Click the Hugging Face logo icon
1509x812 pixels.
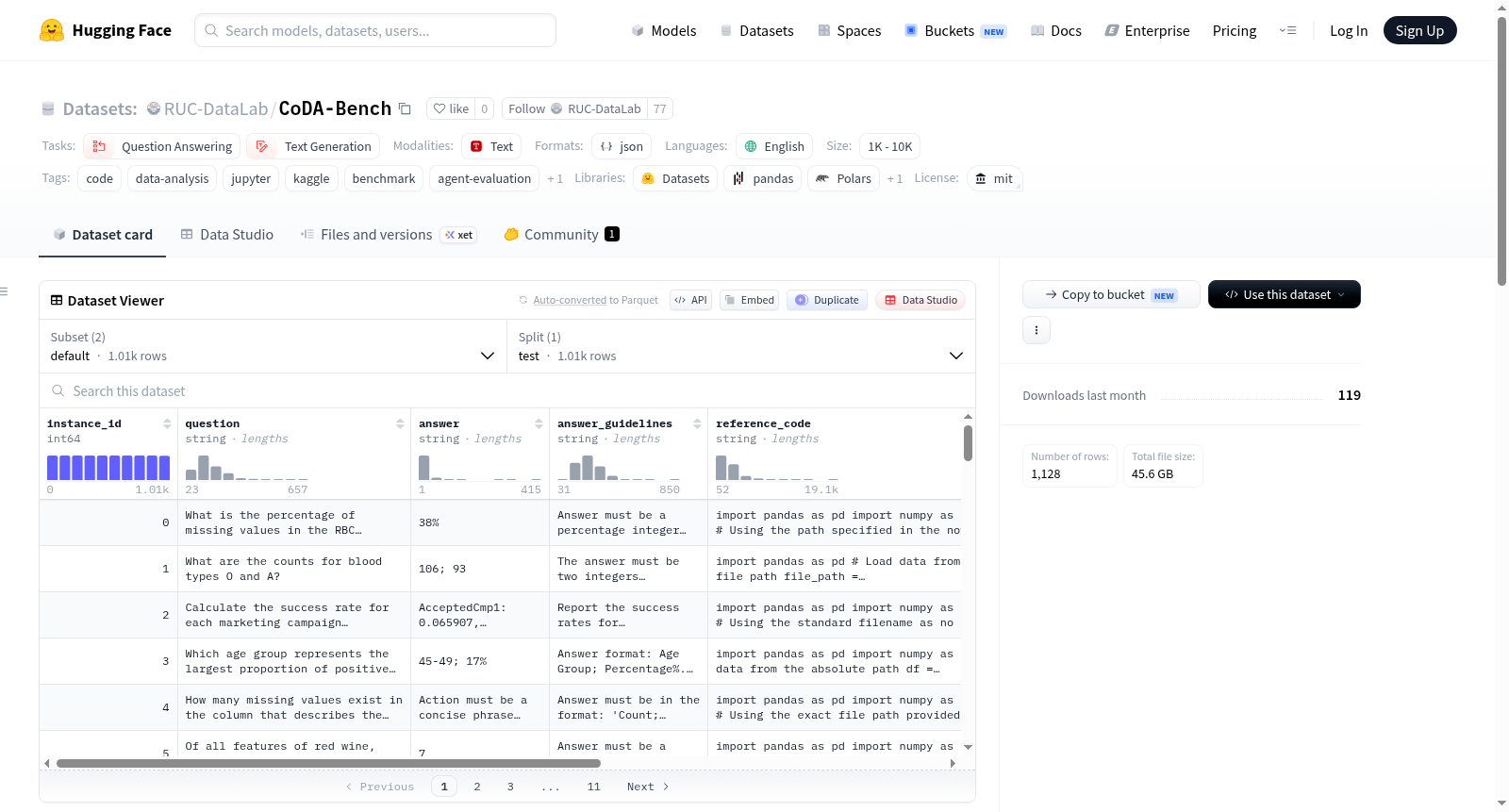click(x=52, y=30)
